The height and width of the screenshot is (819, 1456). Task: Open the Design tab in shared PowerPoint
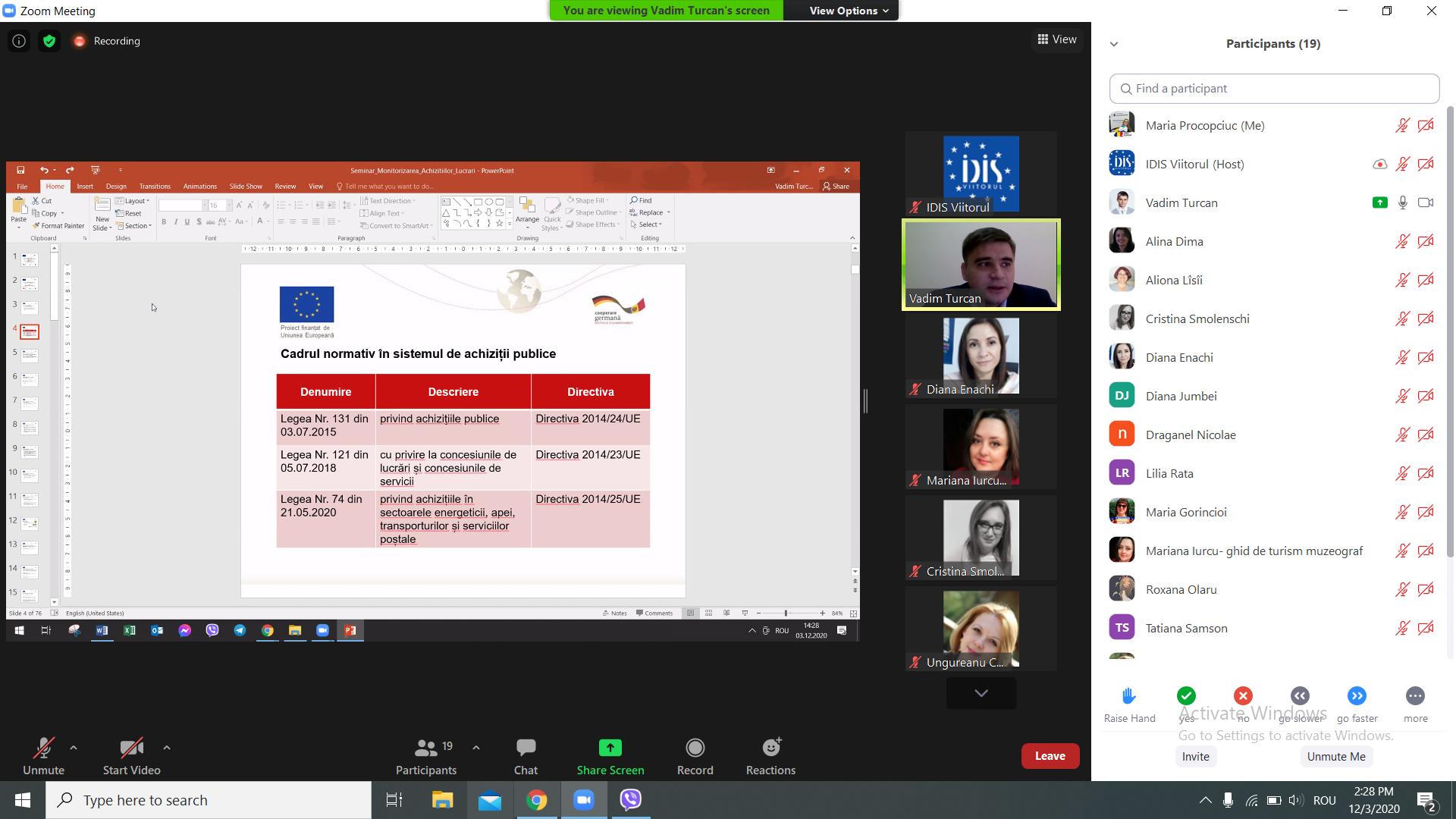(x=116, y=186)
